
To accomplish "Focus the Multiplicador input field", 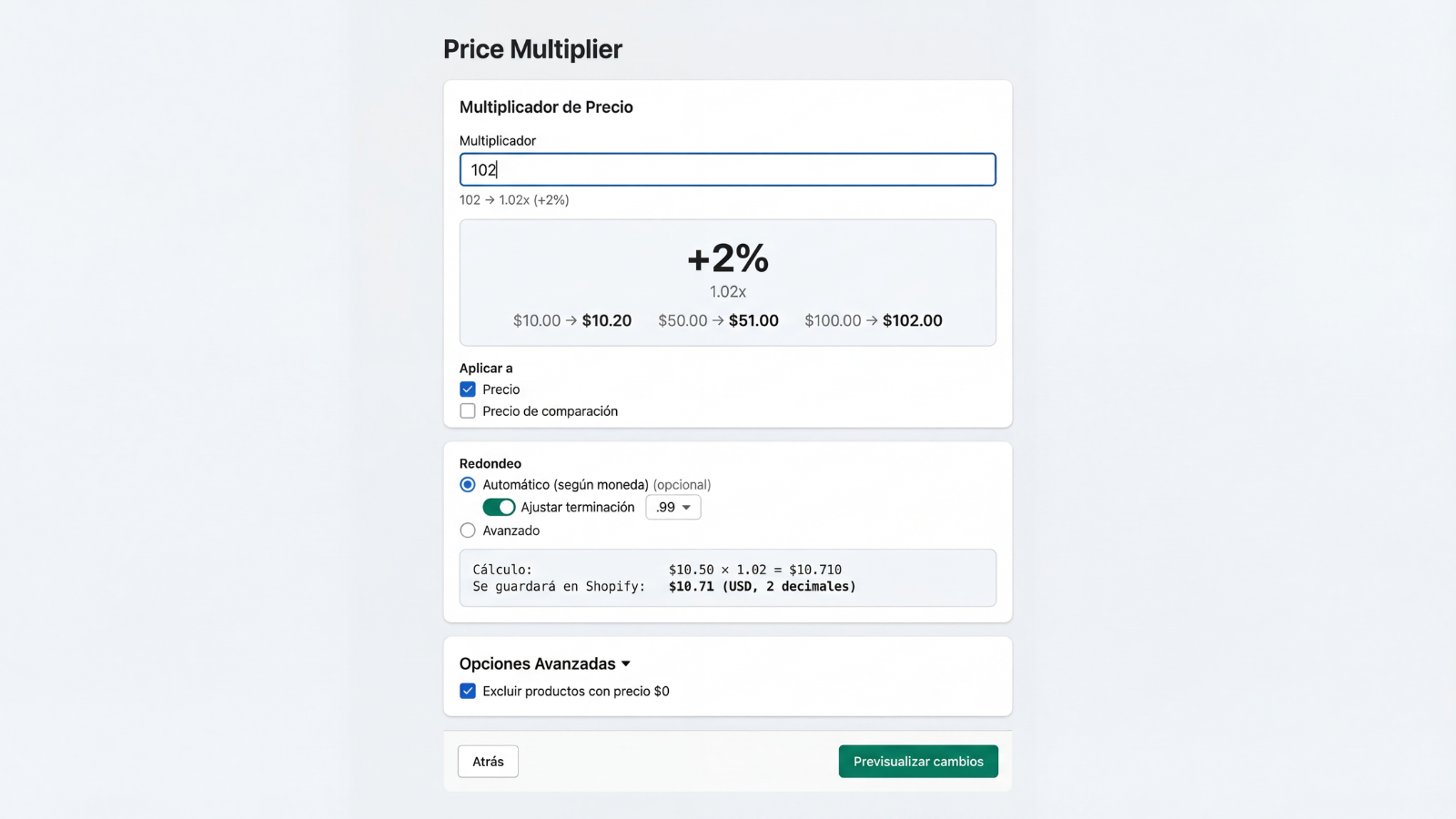I will pos(727,169).
